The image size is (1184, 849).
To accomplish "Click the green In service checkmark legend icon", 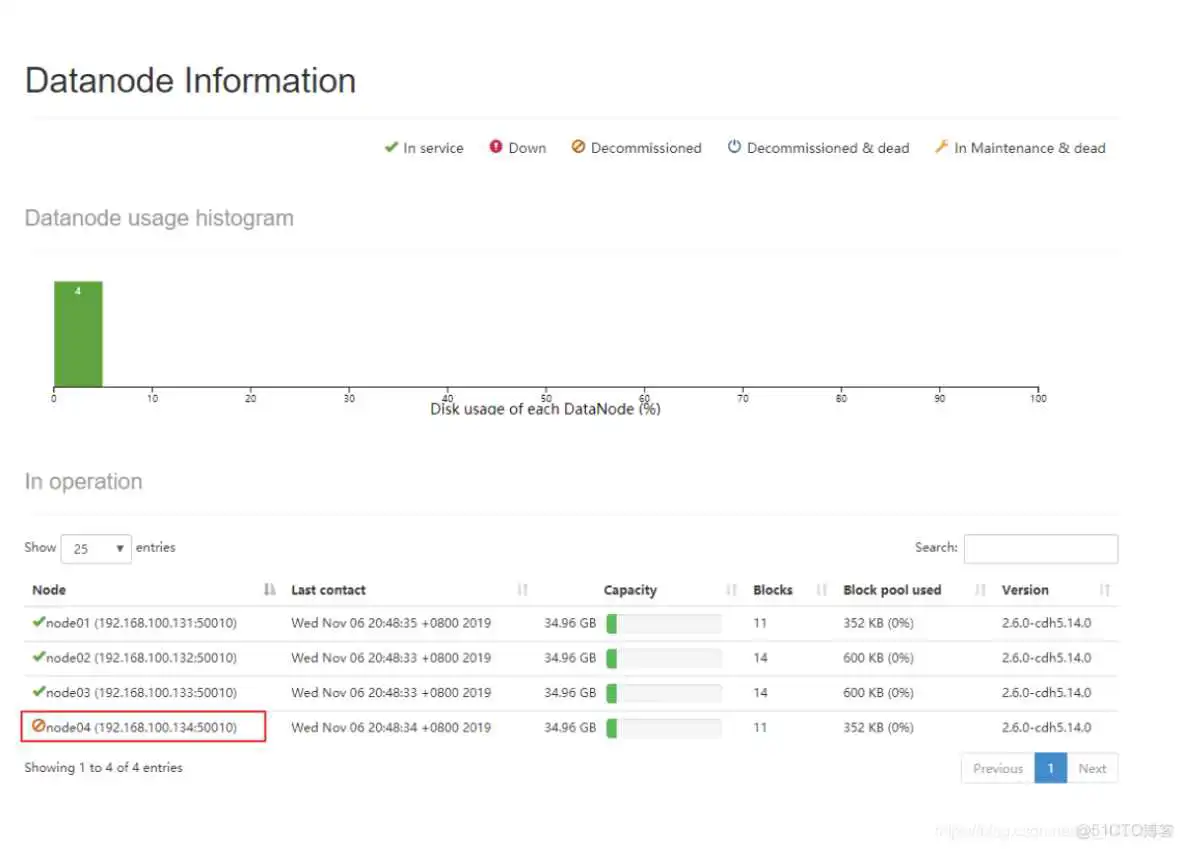I will click(391, 147).
